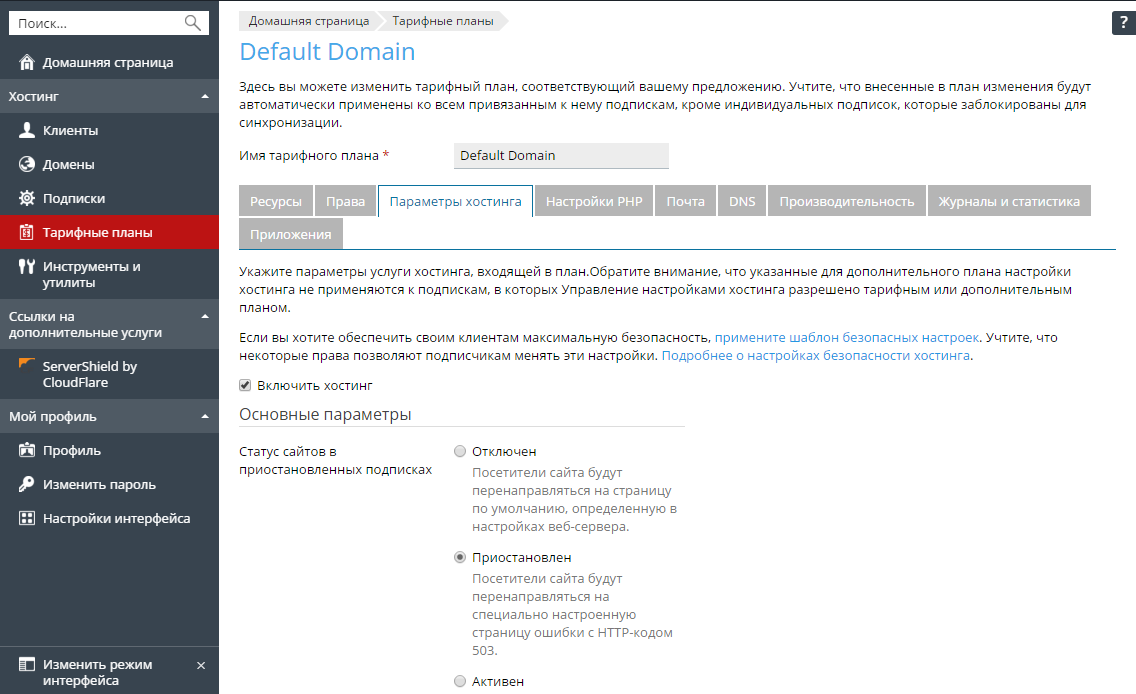Collapse the Мой профиль sidebar section
This screenshot has height=694, width=1136.
[x=205, y=417]
